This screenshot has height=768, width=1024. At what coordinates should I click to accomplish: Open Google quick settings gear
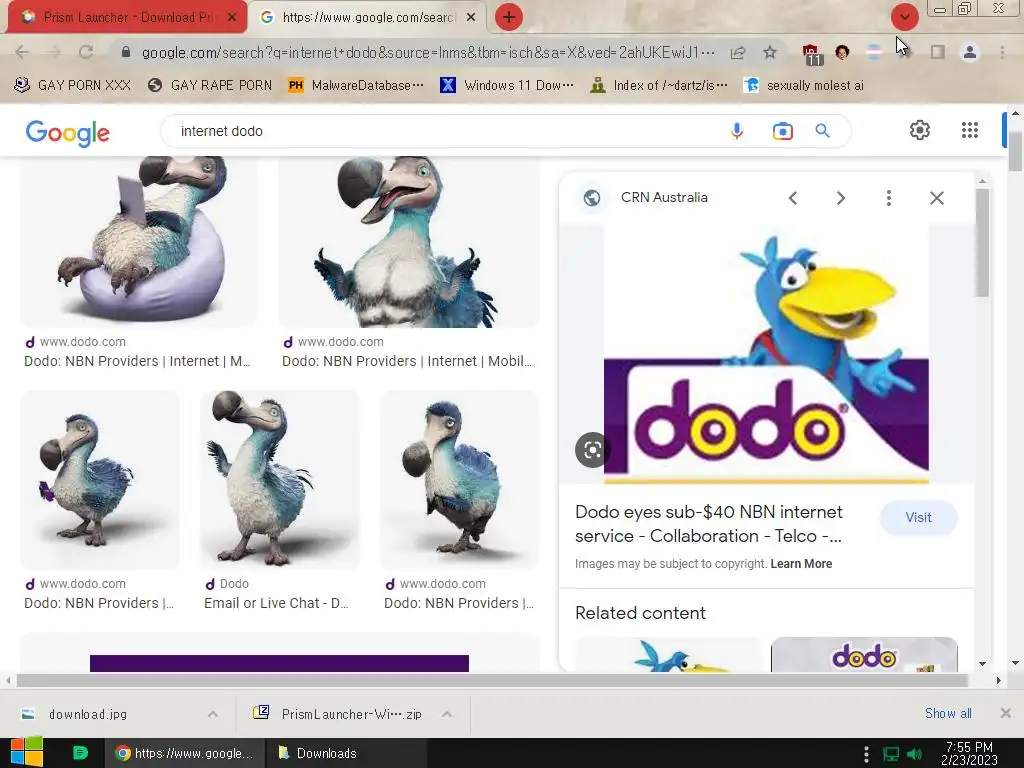point(920,130)
